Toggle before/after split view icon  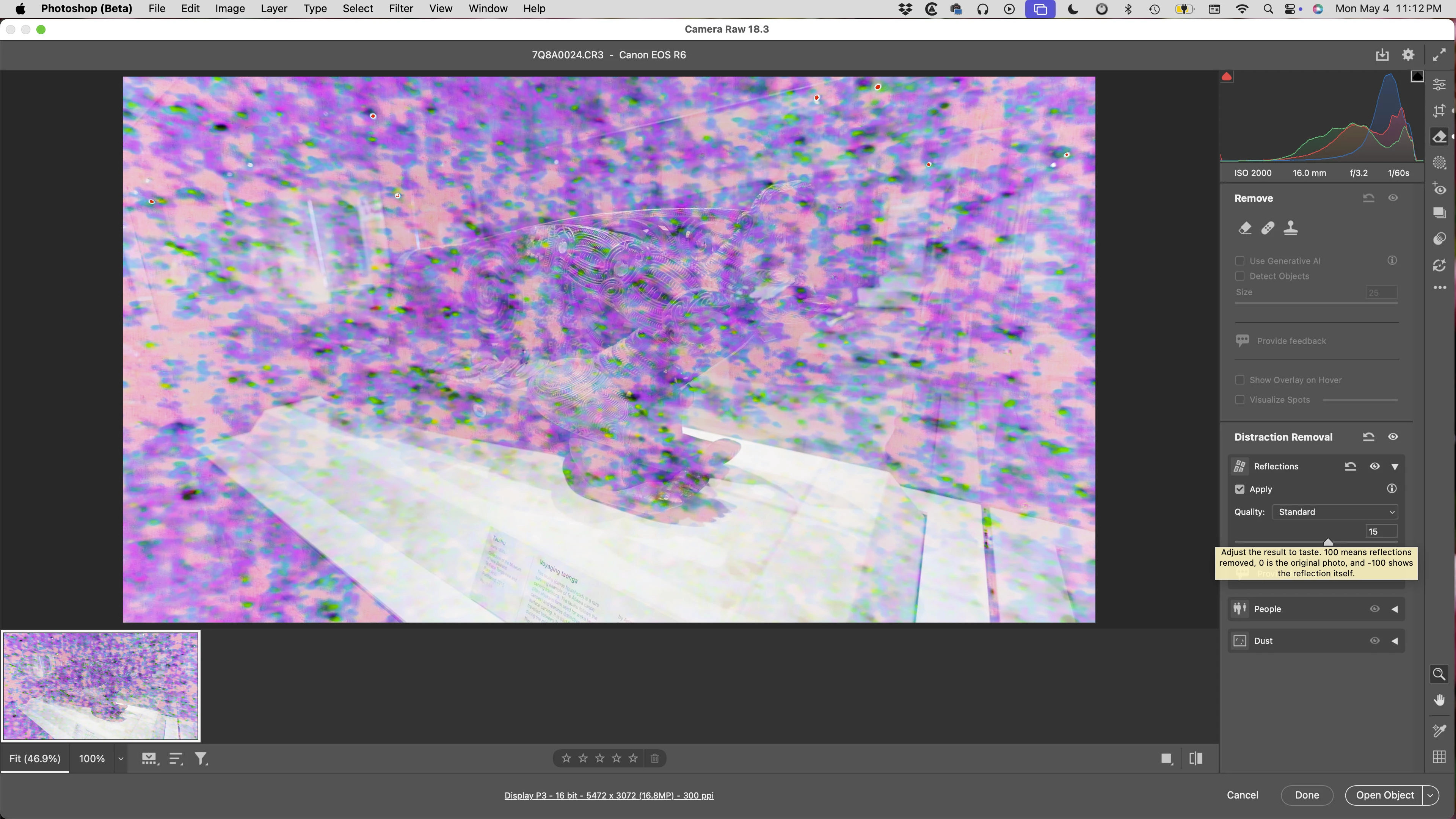tap(1196, 758)
